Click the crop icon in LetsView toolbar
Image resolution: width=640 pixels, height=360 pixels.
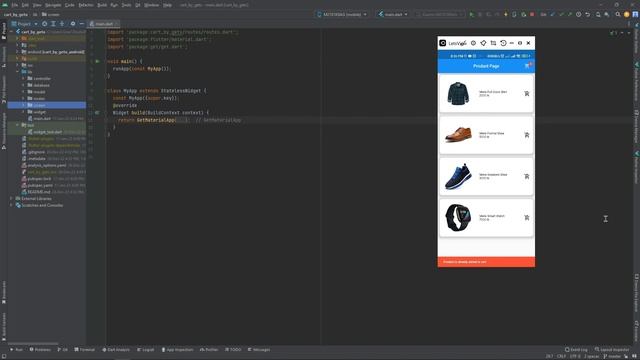493,43
